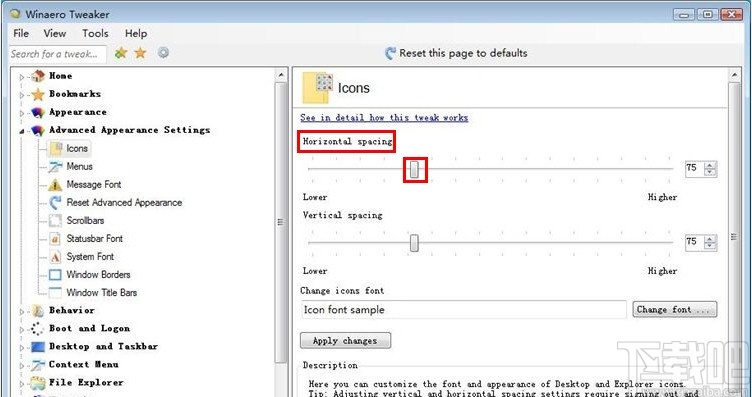Screen dimensions: 752x397
Task: Focus the Search for a tweak field
Action: click(58, 54)
